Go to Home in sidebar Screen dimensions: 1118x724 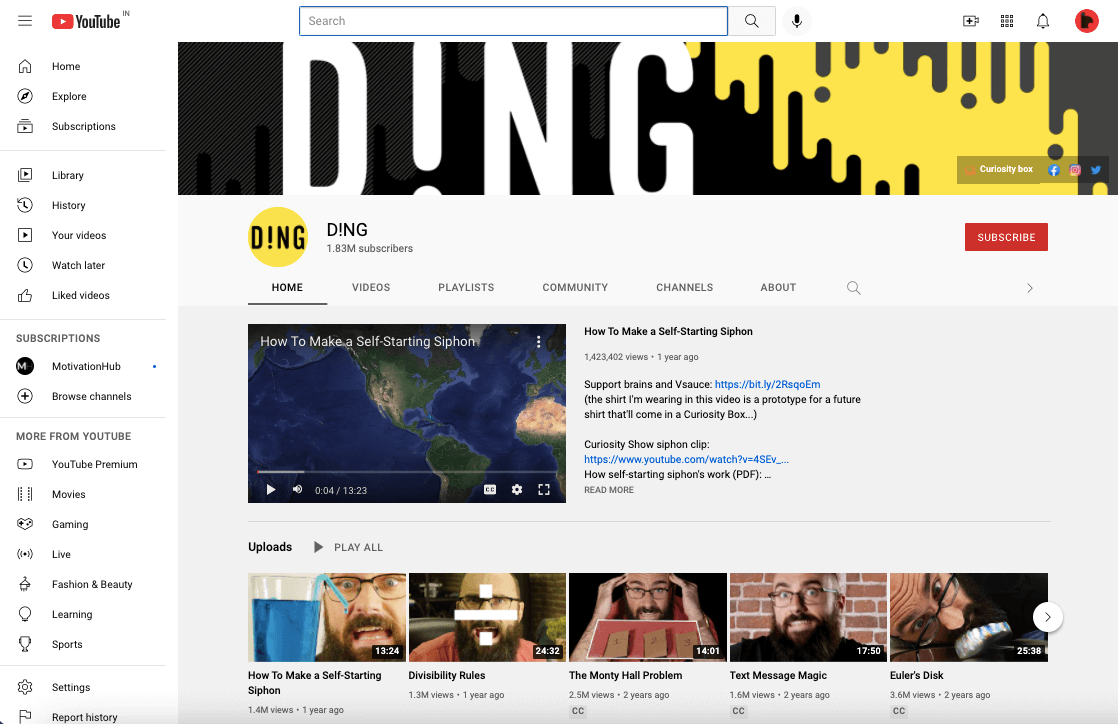(83, 66)
